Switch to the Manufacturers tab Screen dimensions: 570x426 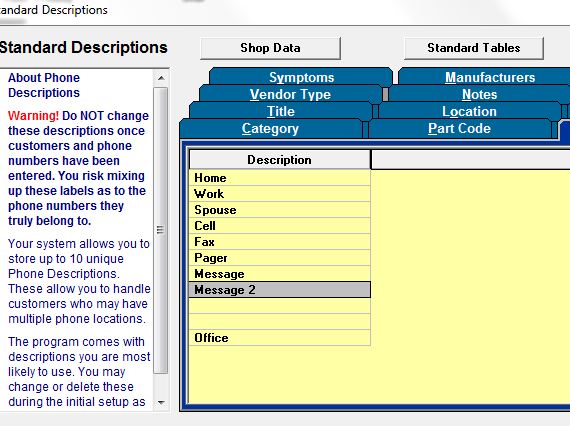pyautogui.click(x=490, y=77)
